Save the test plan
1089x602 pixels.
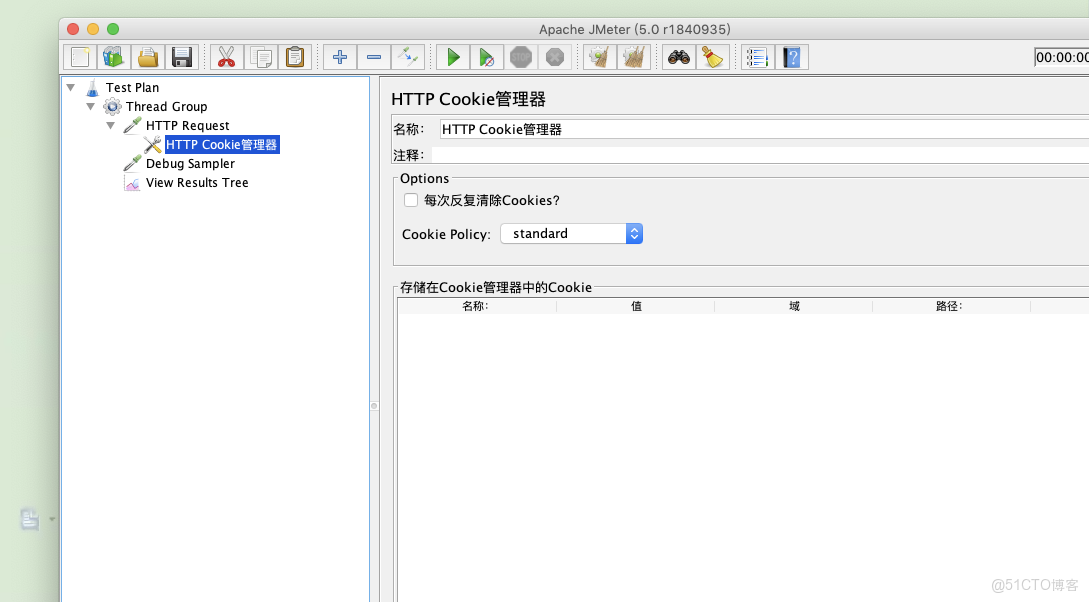click(x=182, y=57)
